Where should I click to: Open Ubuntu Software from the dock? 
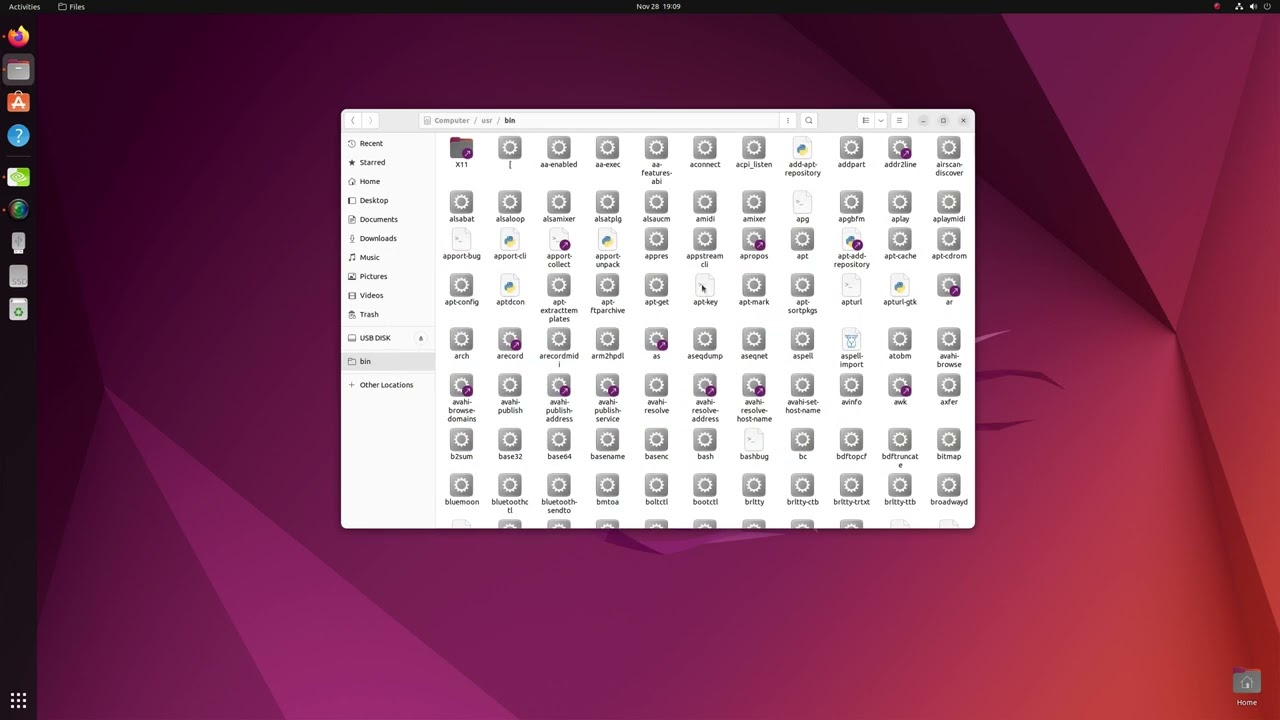coord(18,103)
